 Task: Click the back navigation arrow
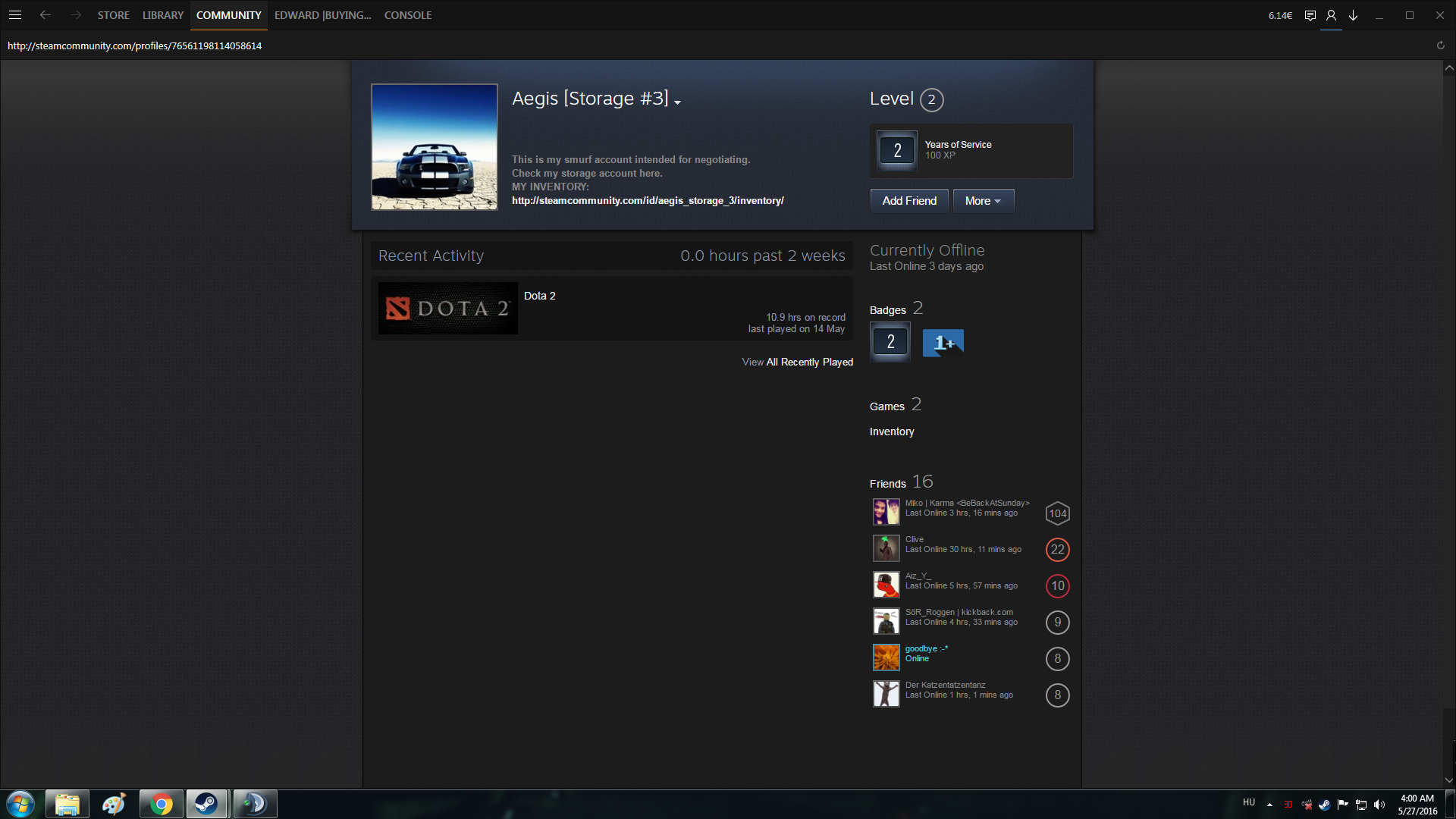tap(45, 15)
